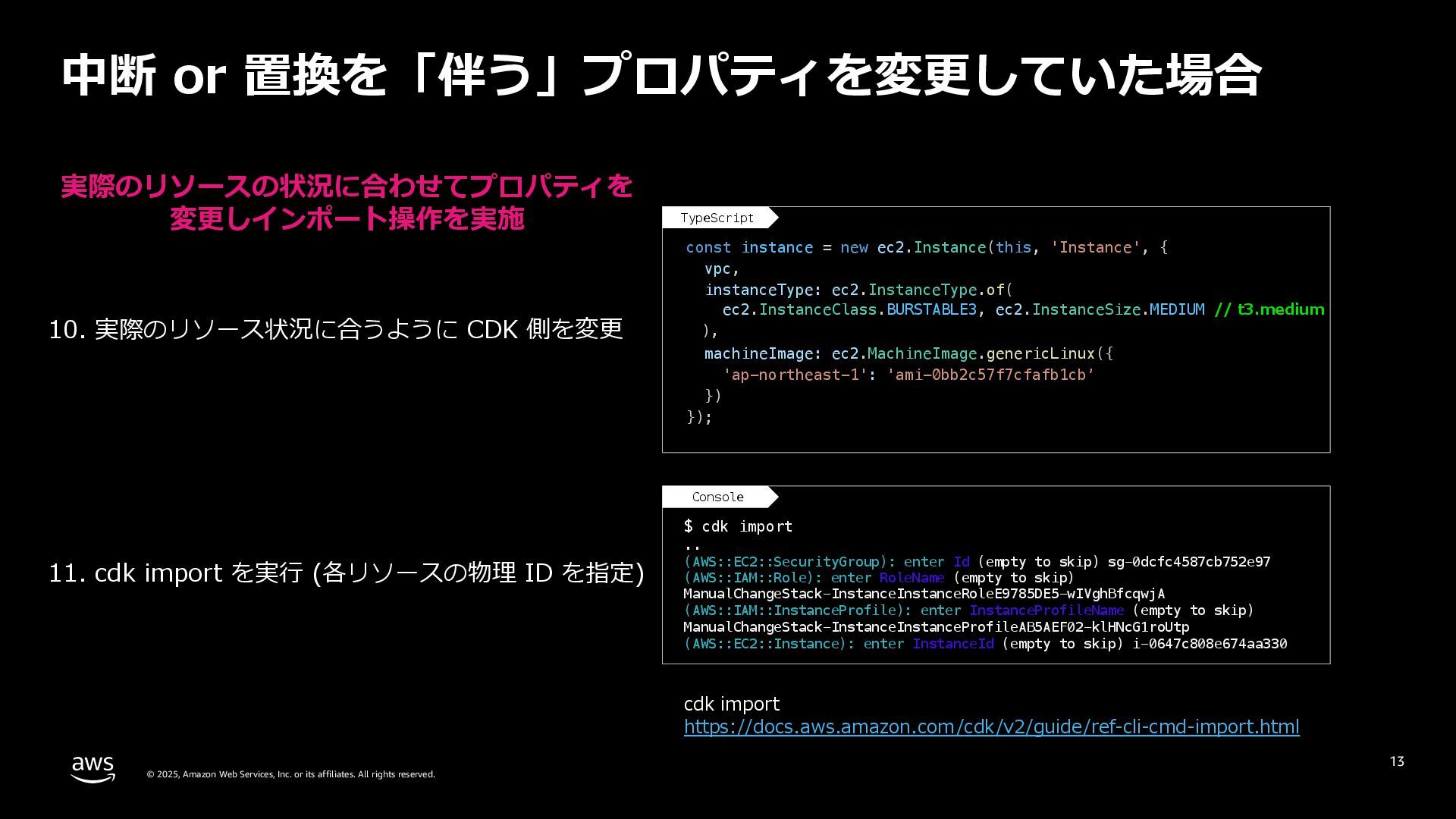Click the code line const instance = new ec2.Instance

[x=927, y=247]
